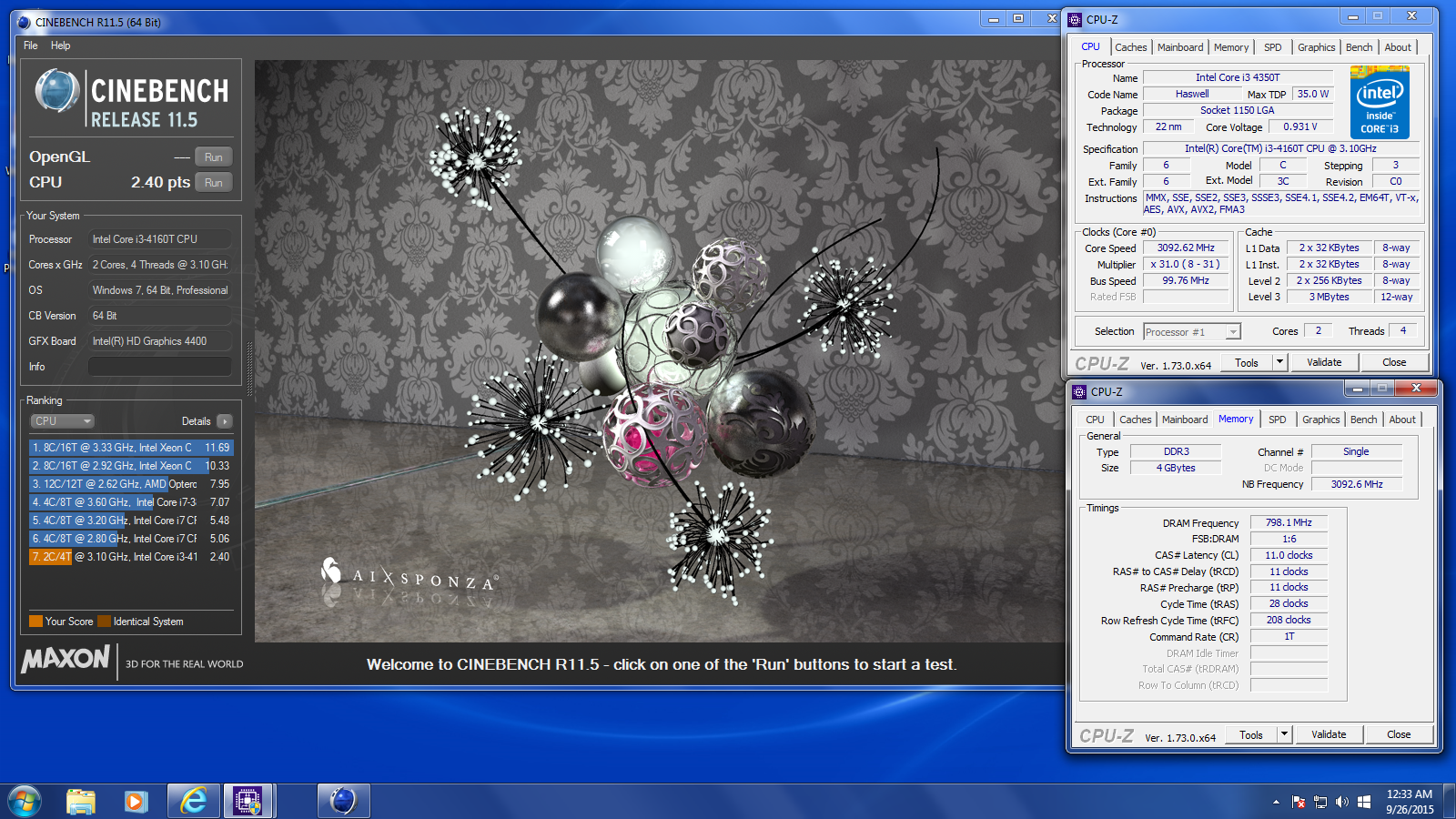Image resolution: width=1456 pixels, height=819 pixels.
Task: Click the Intel Core i3 badge in CPU-Z
Action: tap(1380, 102)
